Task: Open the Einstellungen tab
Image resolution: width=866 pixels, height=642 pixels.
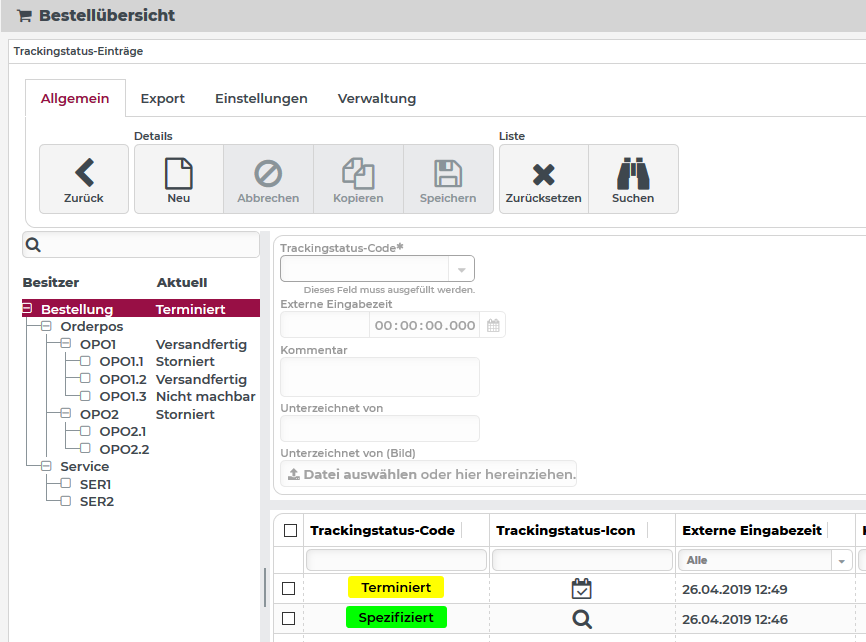Action: pos(261,99)
